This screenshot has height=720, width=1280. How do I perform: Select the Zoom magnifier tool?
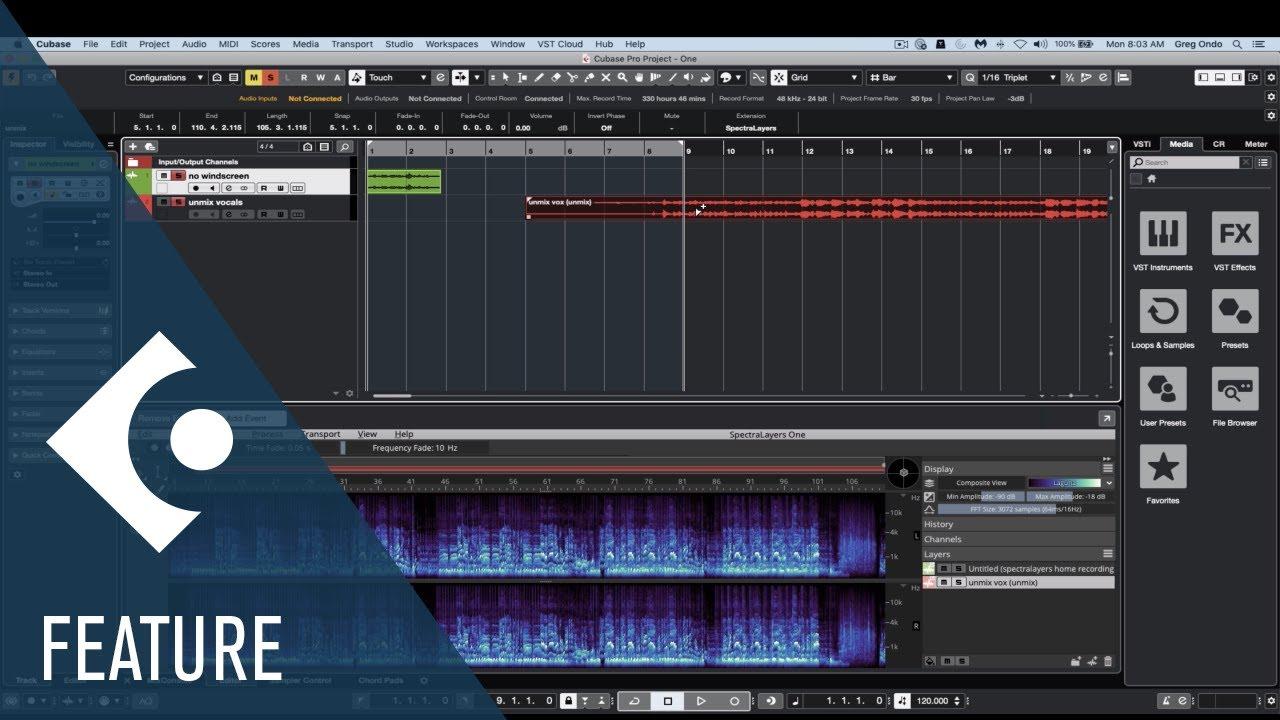[622, 77]
